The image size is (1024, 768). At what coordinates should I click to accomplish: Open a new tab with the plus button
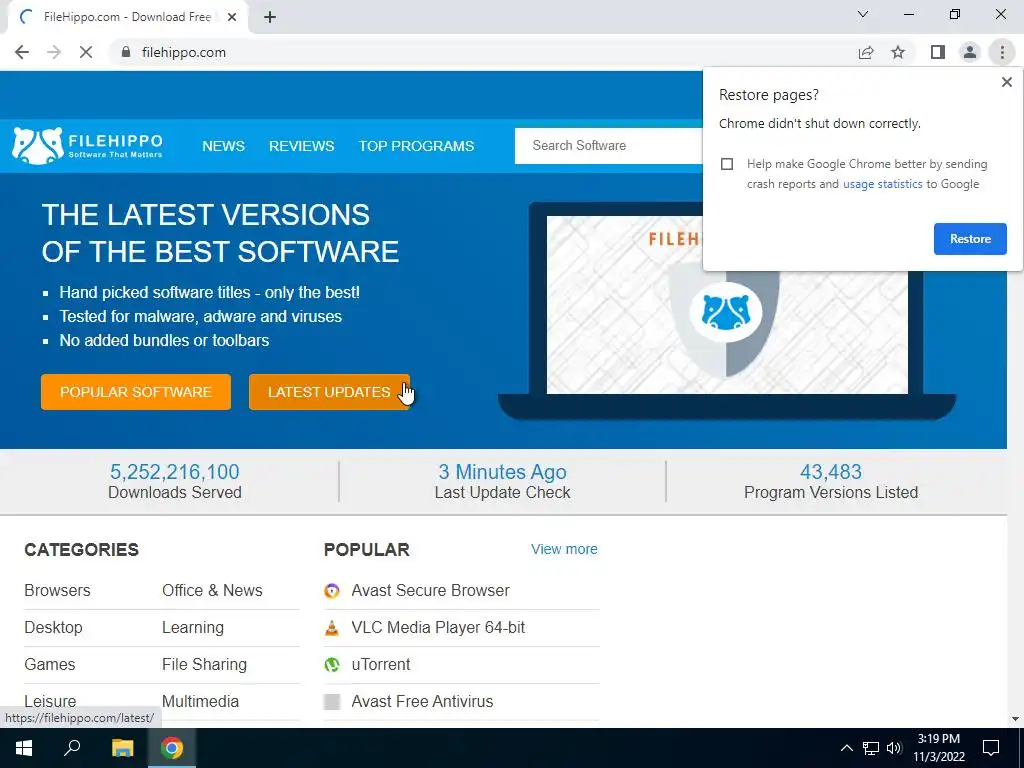coord(270,17)
